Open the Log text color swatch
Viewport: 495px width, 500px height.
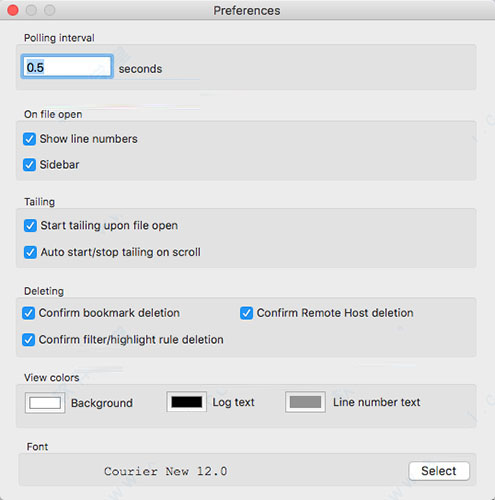point(187,402)
